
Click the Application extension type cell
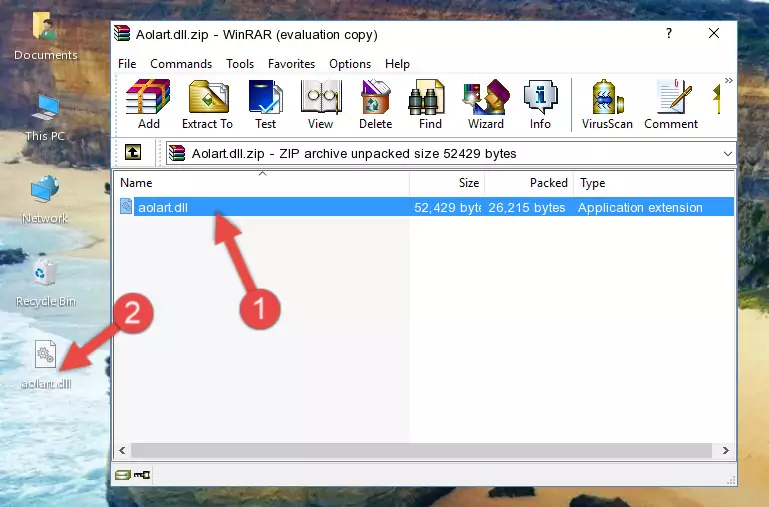(x=640, y=207)
